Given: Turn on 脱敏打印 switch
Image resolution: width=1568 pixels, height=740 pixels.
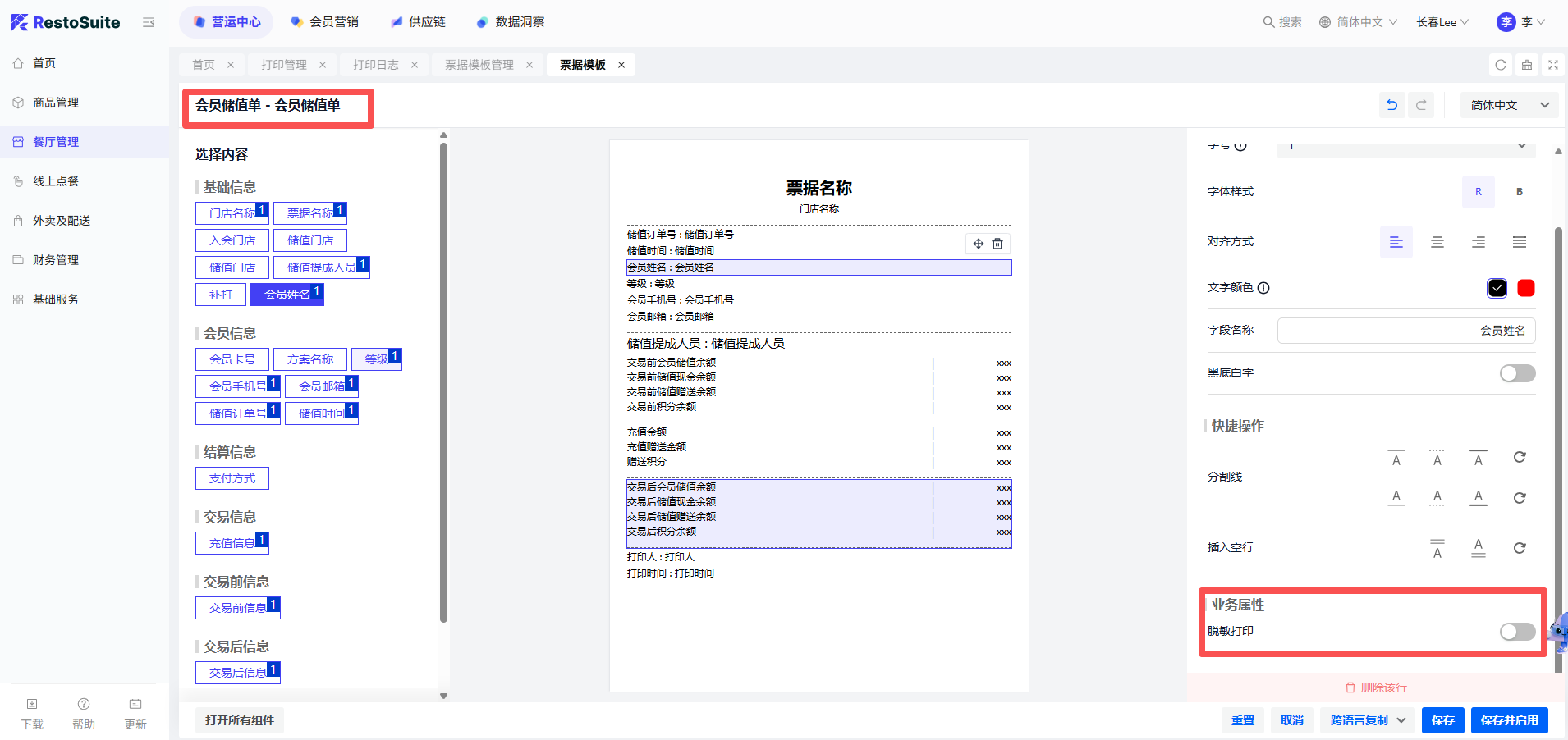Looking at the screenshot, I should click(1516, 631).
